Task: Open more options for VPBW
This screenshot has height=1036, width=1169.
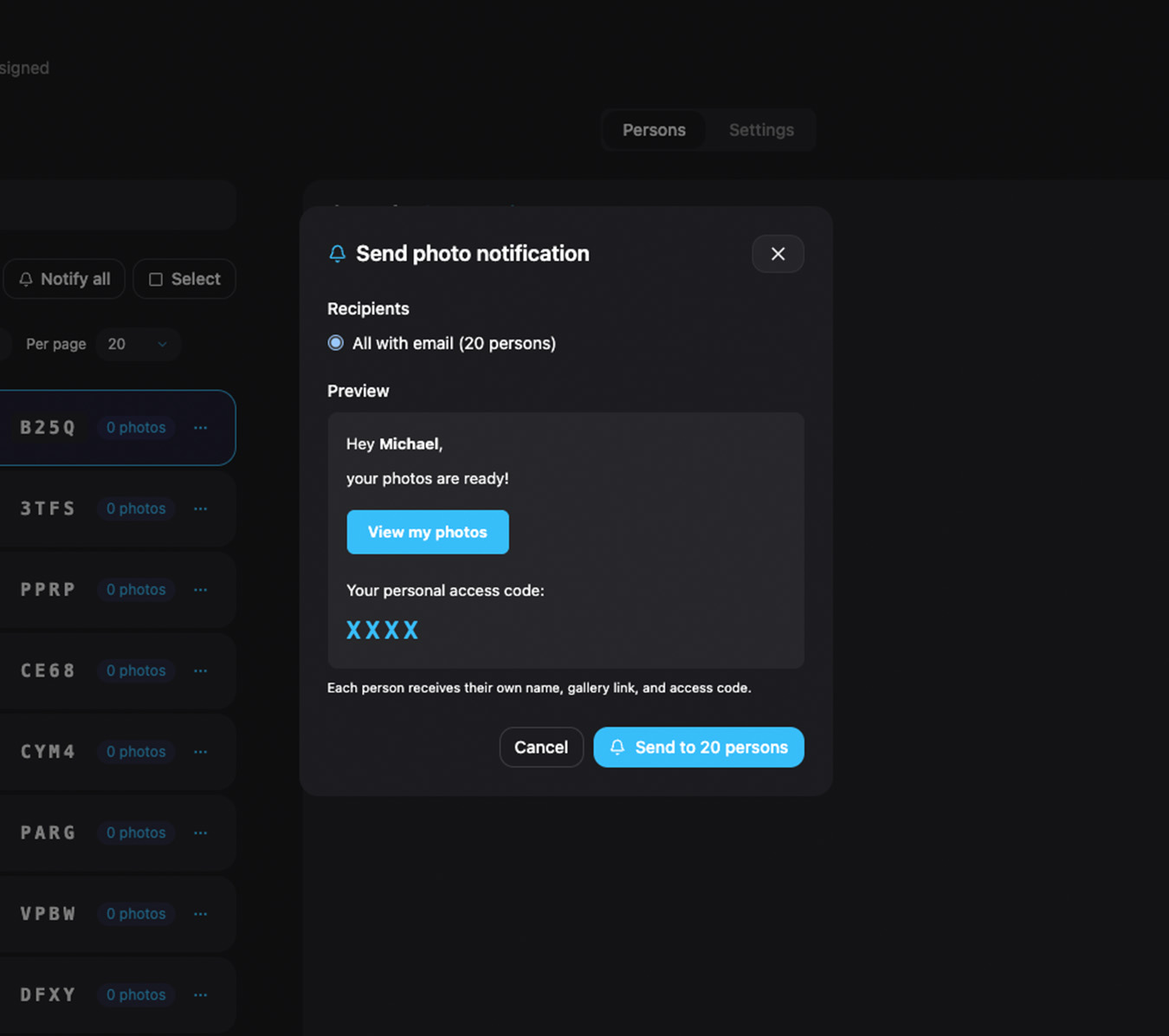Action: [201, 914]
